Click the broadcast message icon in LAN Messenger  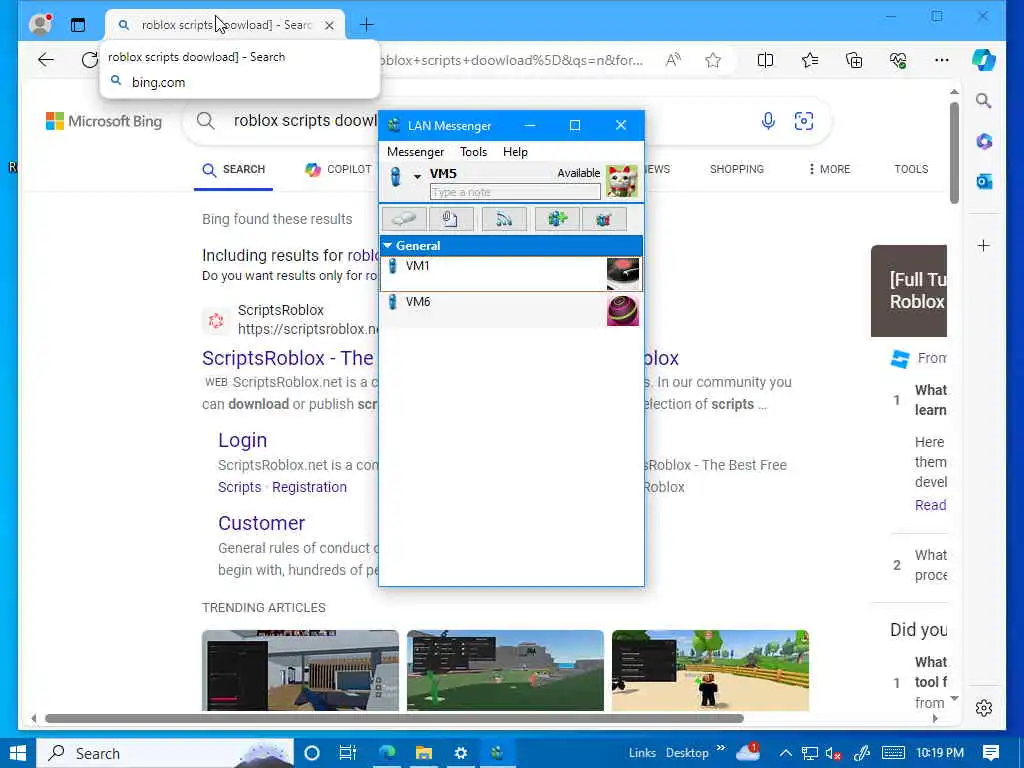(x=504, y=219)
